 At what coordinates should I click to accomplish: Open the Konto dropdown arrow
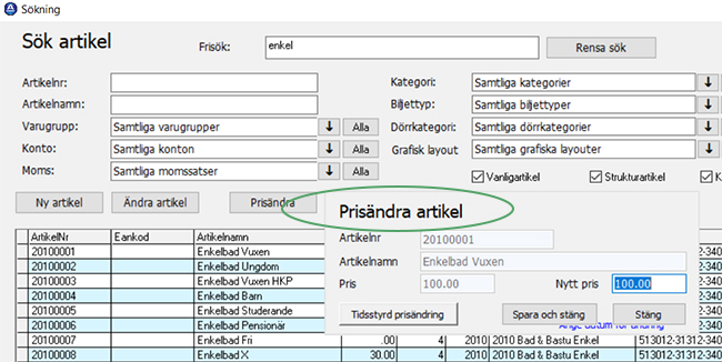click(329, 149)
